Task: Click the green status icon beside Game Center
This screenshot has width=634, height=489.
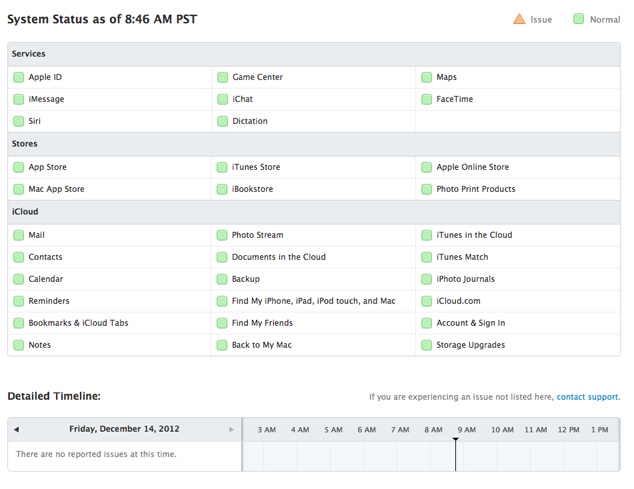Action: click(x=222, y=77)
